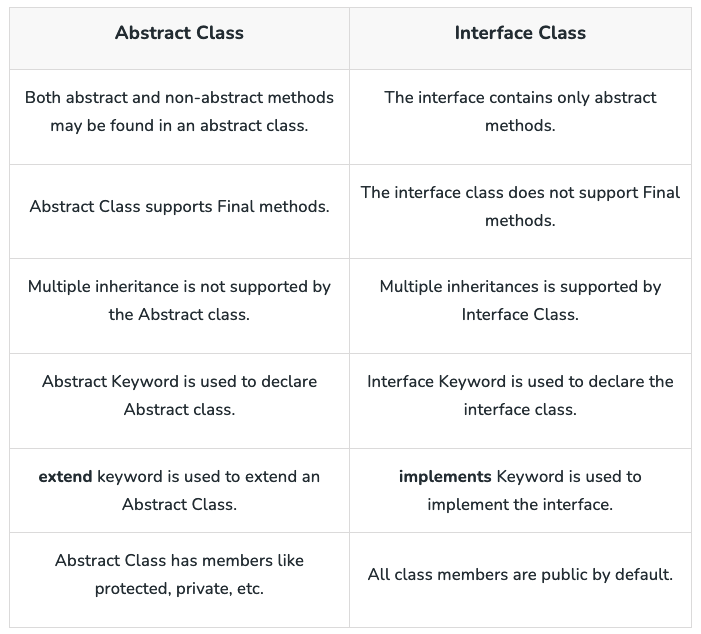Click the "the Abstract class." text line
Screen dimensions: 701x634
tap(179, 314)
